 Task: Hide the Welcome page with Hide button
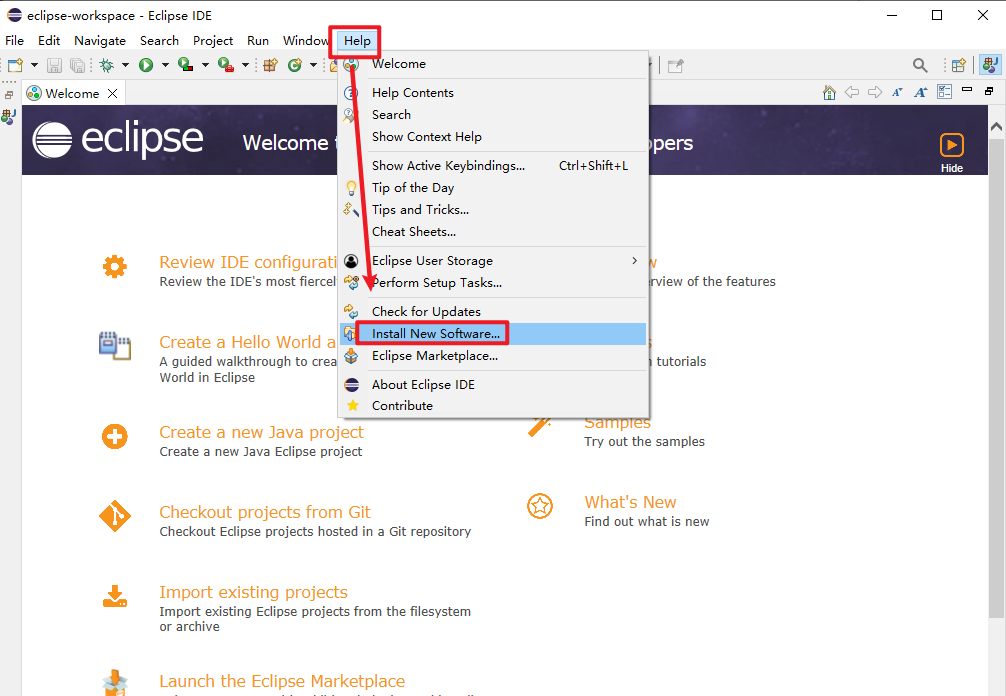[951, 152]
